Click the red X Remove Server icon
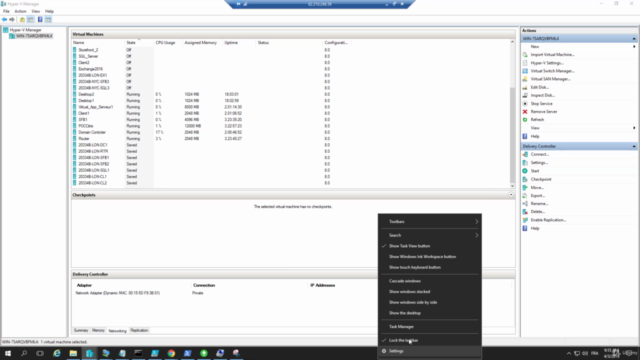Screen dimensions: 640x360 [525, 111]
